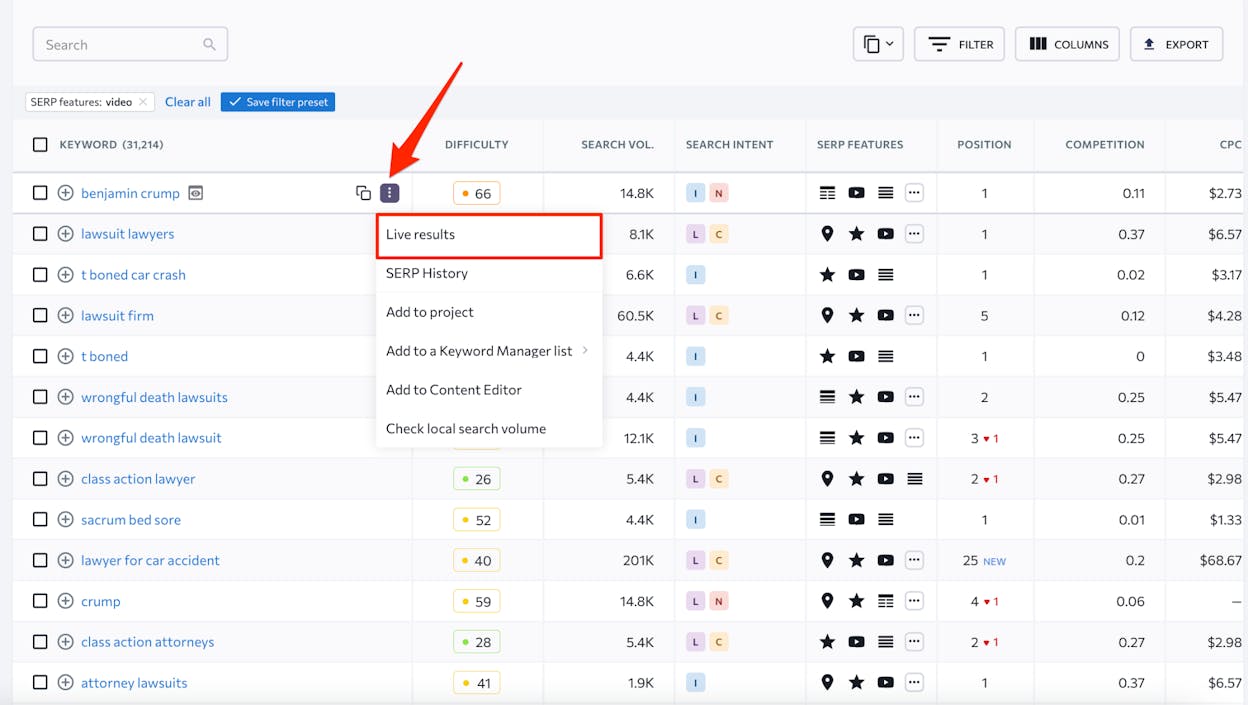
Task: Open the benjamin crump keyword link
Action: [x=130, y=193]
